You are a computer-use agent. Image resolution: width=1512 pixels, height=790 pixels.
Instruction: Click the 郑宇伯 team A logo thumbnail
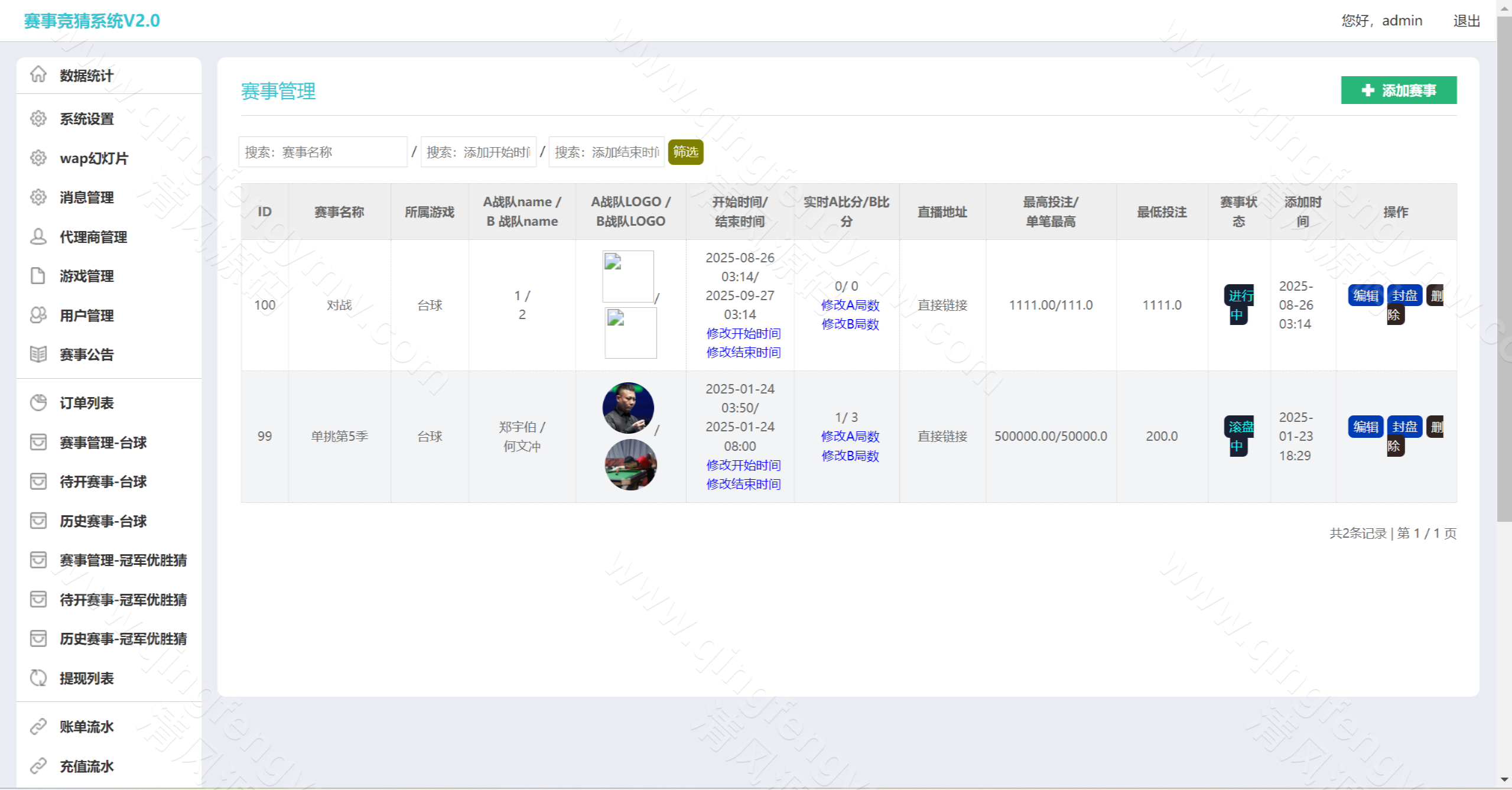[628, 408]
